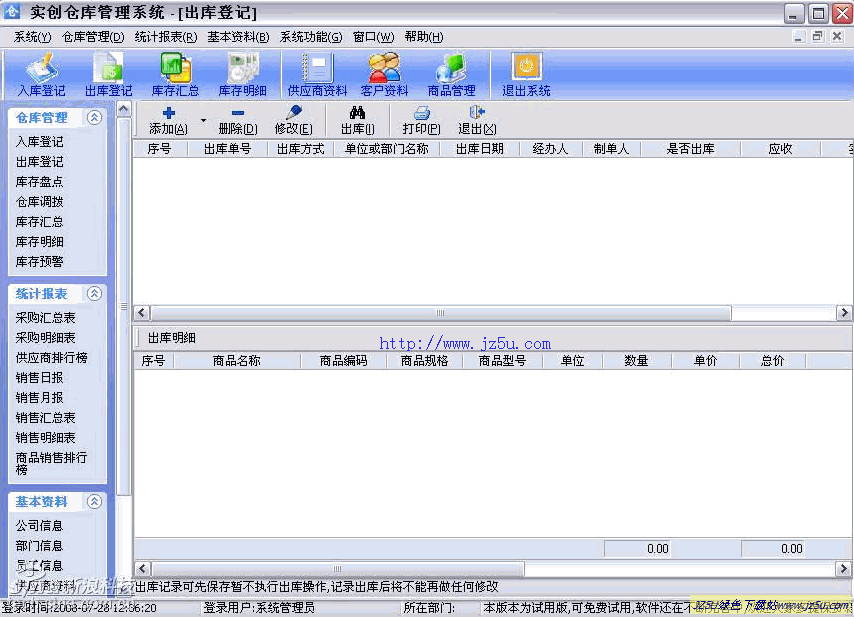Select 库存预警 in sidebar

tap(39, 262)
